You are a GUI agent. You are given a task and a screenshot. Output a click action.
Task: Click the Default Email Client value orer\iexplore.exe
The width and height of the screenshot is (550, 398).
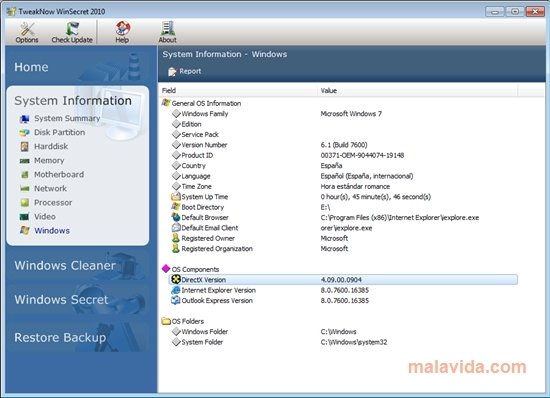tap(347, 228)
